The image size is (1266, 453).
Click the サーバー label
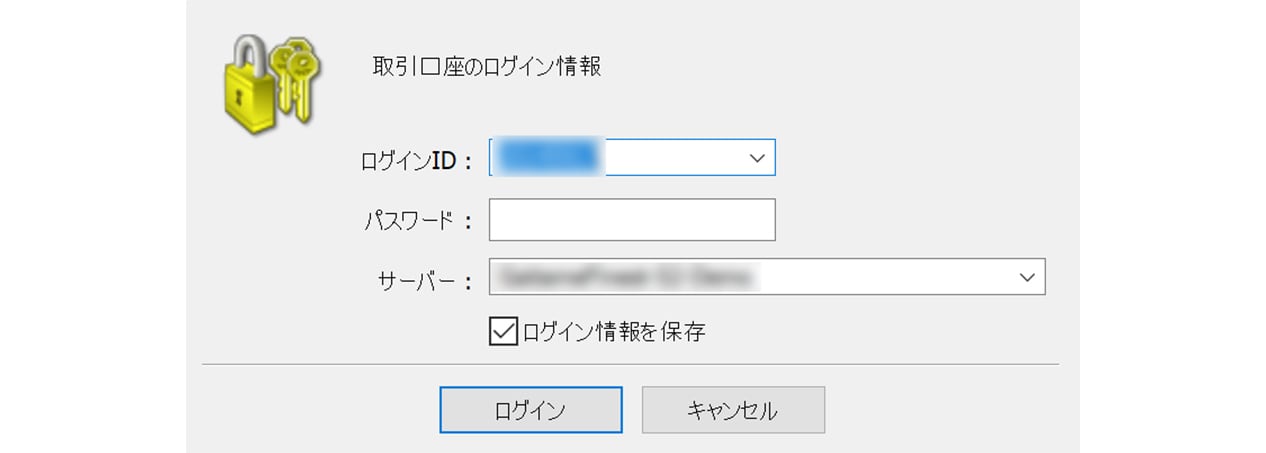[x=424, y=280]
